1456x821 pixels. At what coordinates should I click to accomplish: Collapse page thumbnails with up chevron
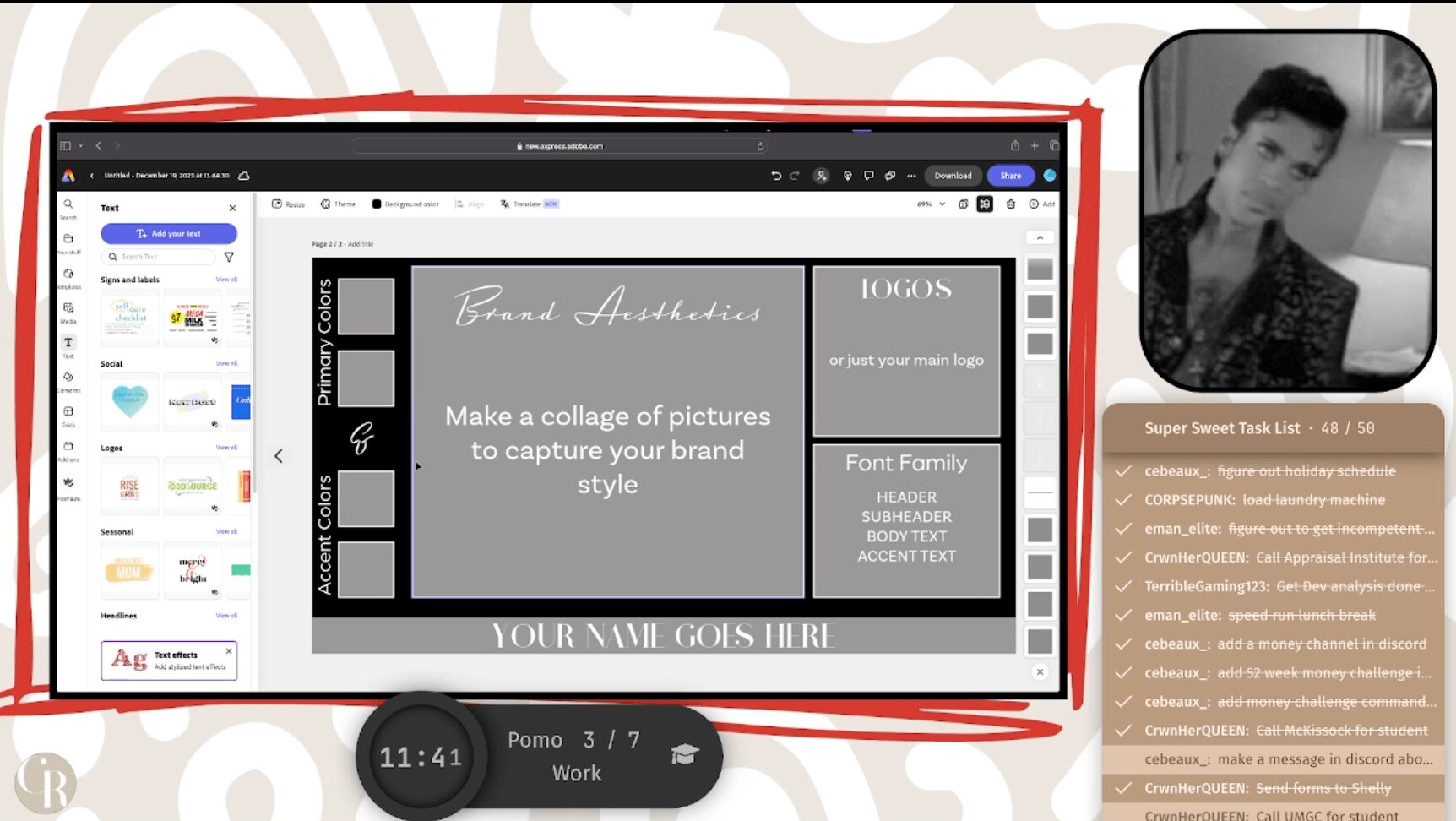click(1040, 237)
